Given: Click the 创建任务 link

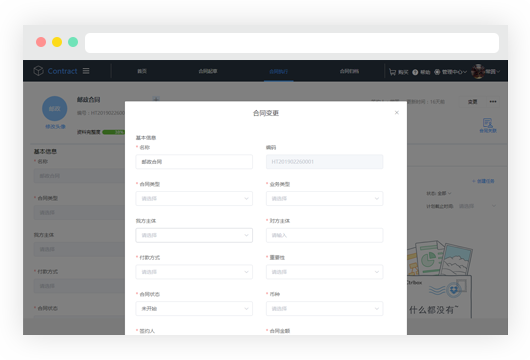Looking at the screenshot, I should (483, 181).
